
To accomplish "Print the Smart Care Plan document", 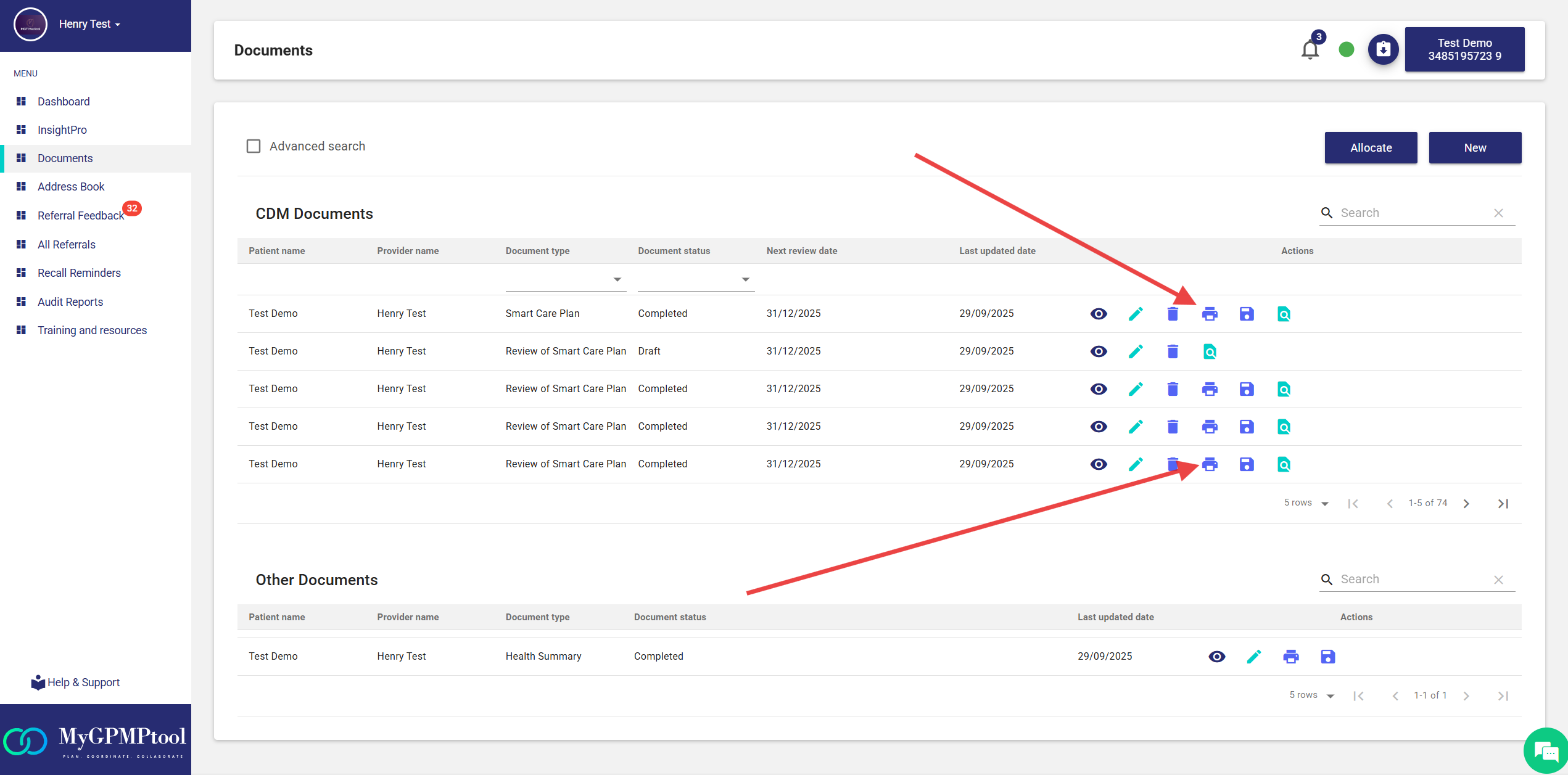I will point(1210,314).
